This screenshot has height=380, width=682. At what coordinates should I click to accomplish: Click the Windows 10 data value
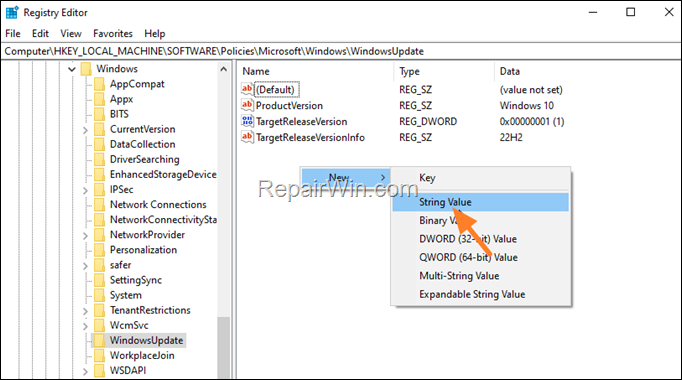(x=527, y=106)
